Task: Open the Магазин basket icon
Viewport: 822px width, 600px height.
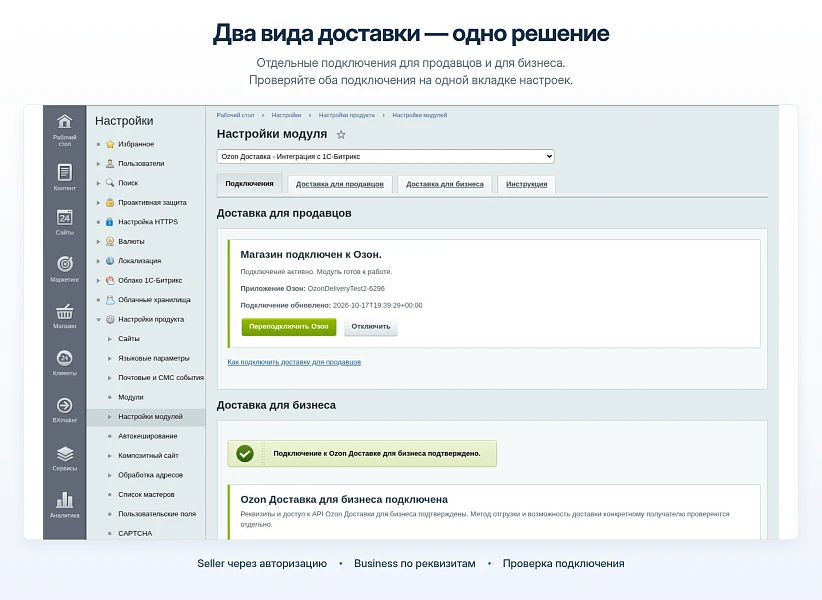Action: [x=64, y=311]
